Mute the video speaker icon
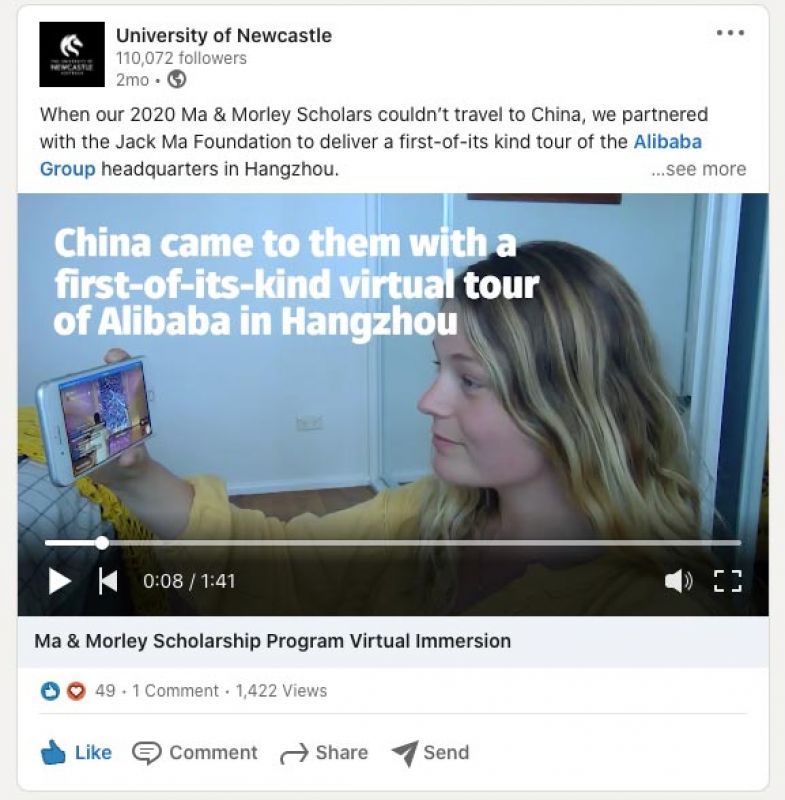The height and width of the screenshot is (800, 785). point(678,581)
